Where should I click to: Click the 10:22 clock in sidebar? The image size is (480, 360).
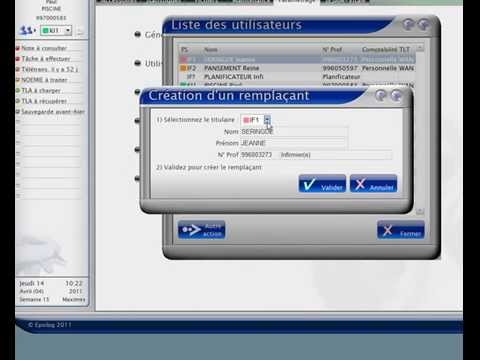click(x=74, y=283)
